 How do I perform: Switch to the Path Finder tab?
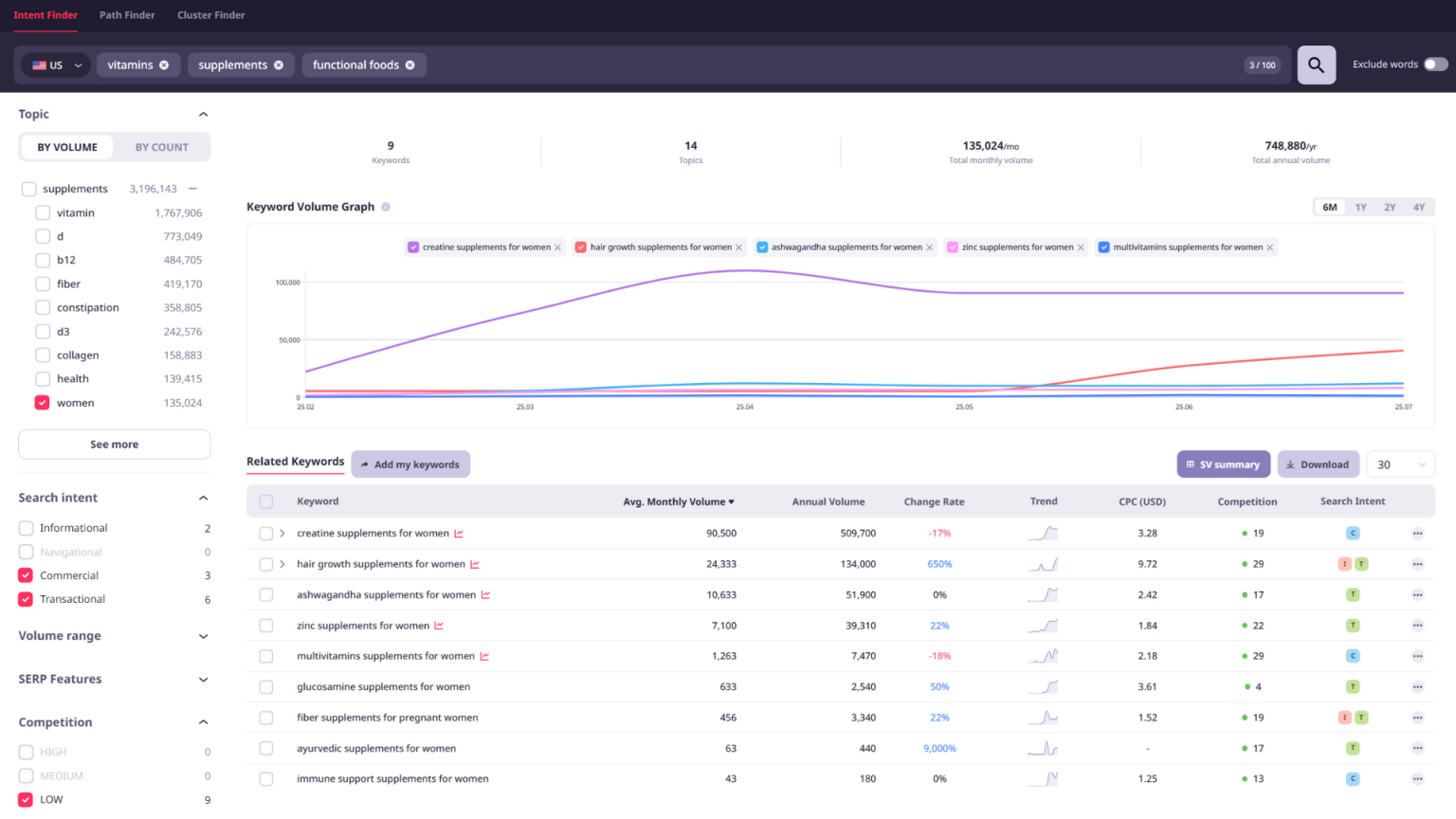(x=127, y=15)
